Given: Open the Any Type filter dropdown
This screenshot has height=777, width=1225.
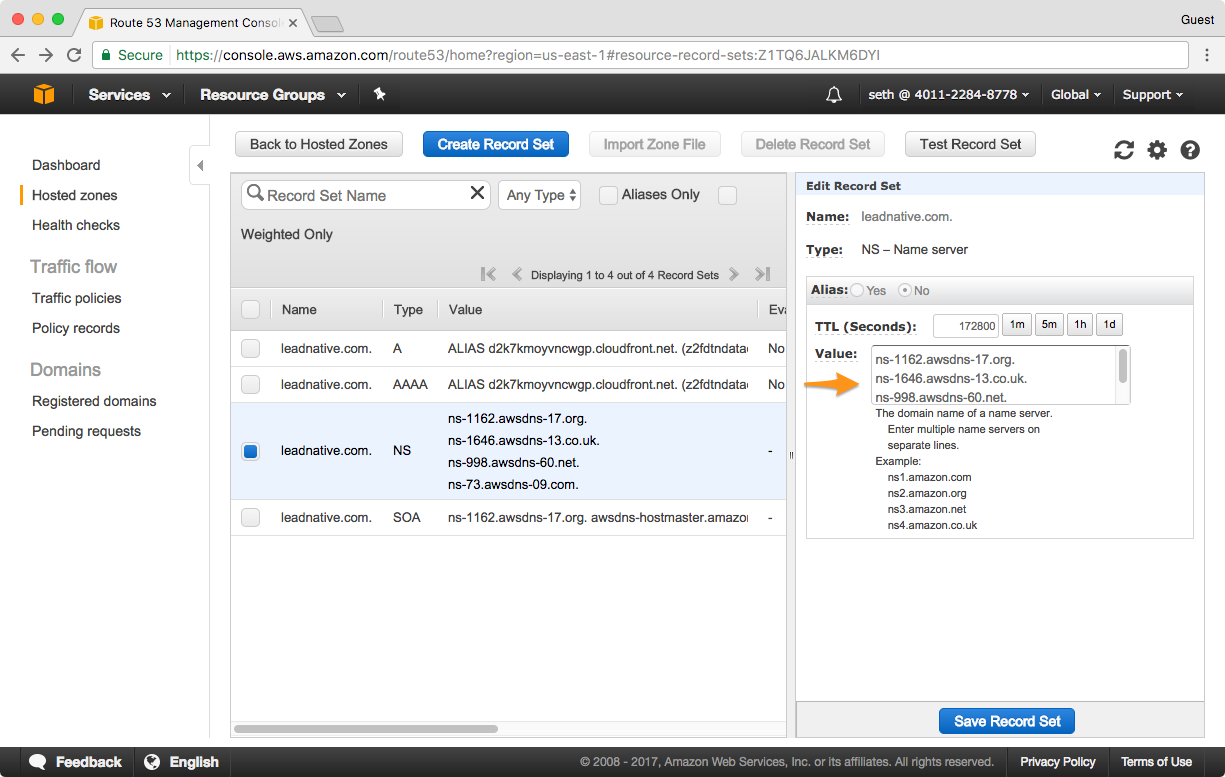Looking at the screenshot, I should (x=542, y=195).
